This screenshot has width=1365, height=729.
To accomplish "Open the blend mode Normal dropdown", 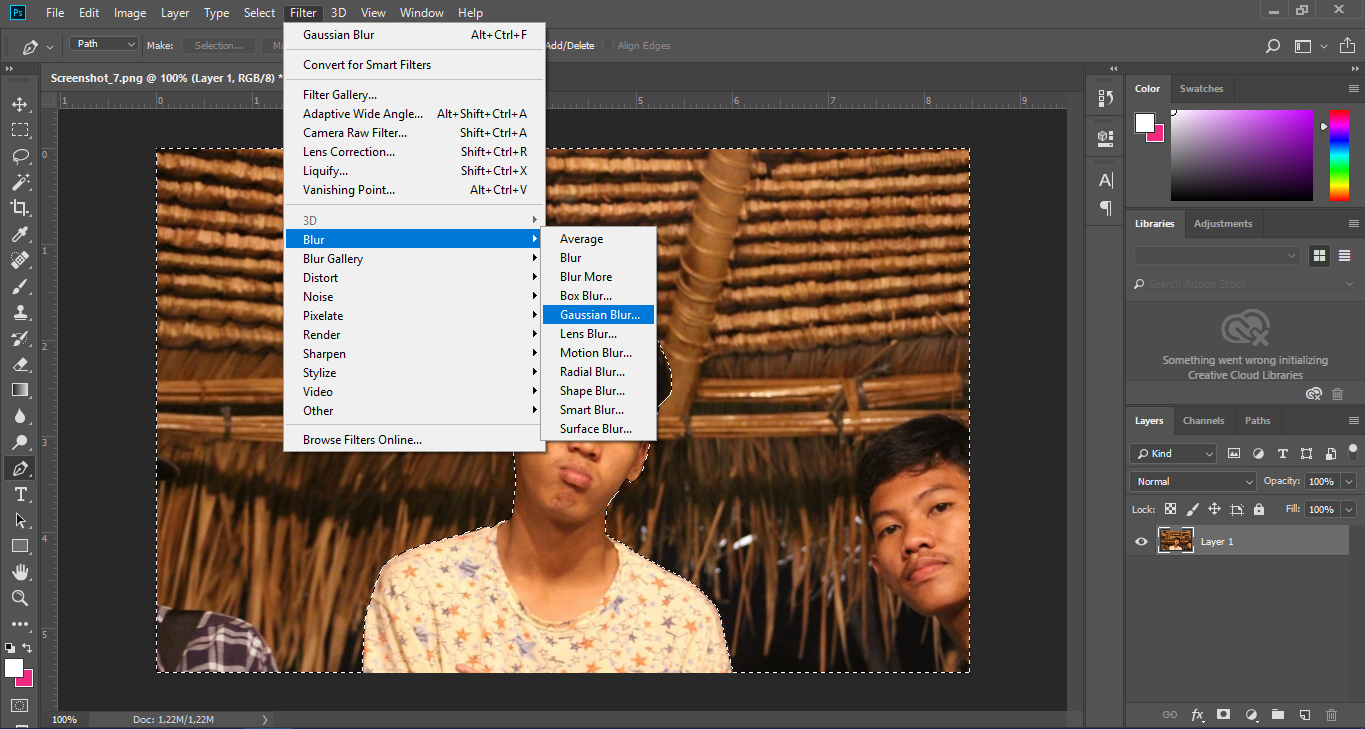I will pyautogui.click(x=1193, y=482).
